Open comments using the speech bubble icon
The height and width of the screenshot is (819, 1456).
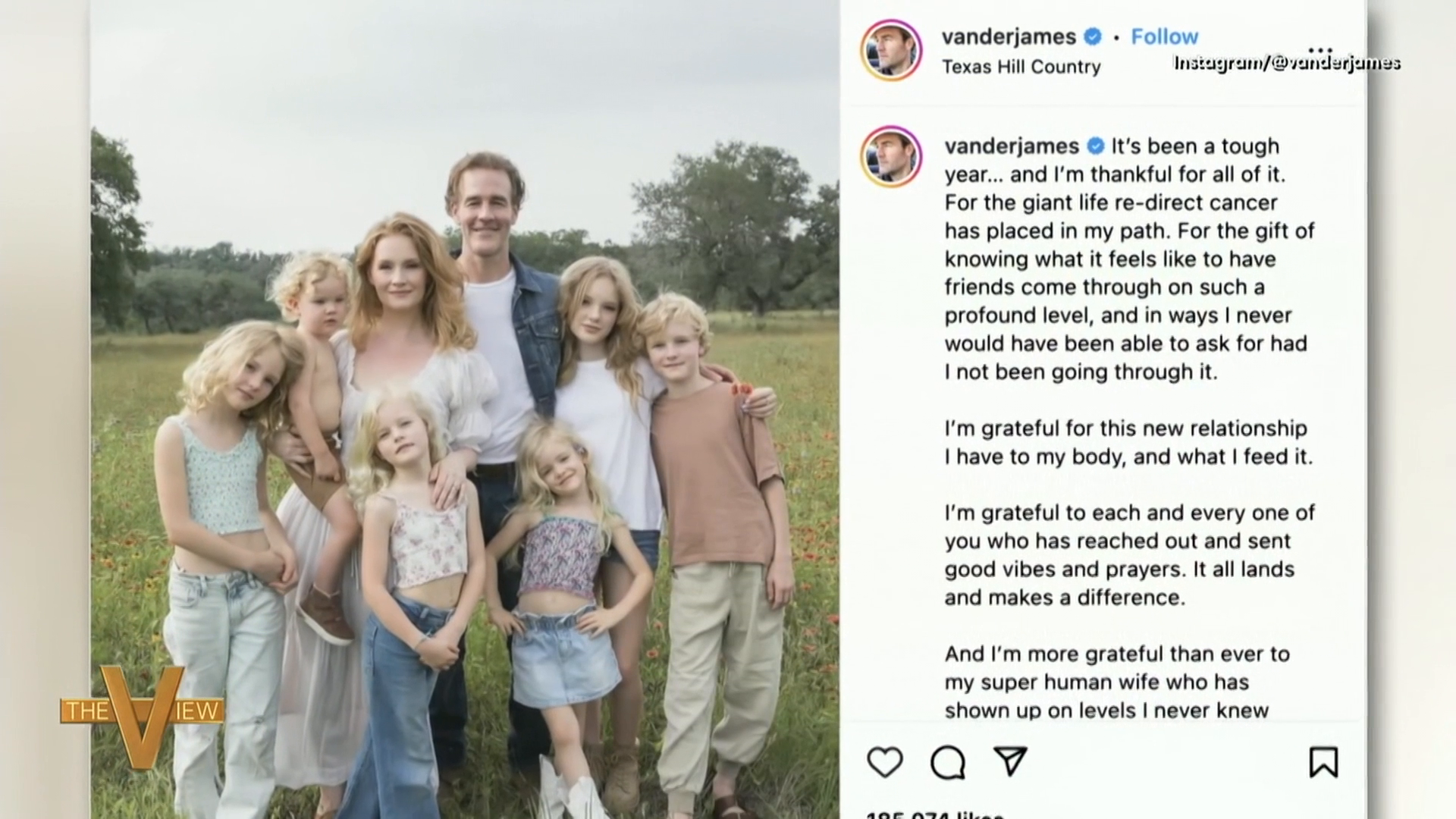pyautogui.click(x=948, y=762)
